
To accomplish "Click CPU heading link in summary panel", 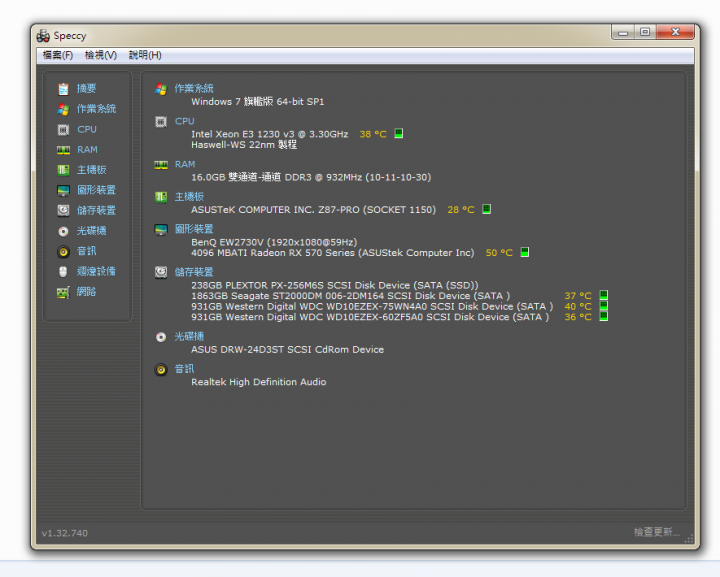I will click(x=185, y=121).
